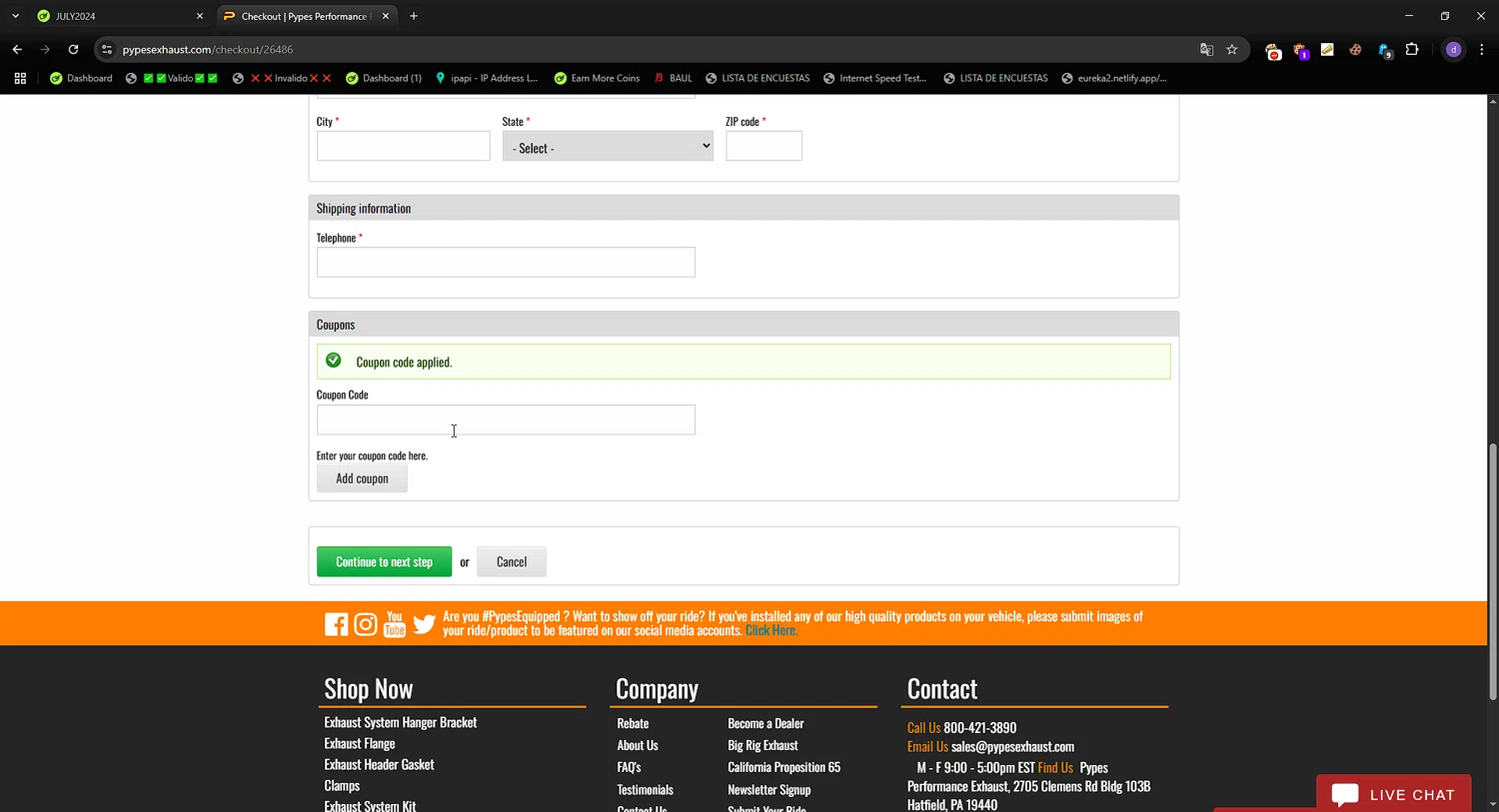Open the apps grid in bookmarks bar
This screenshot has height=812, width=1499.
20,78
